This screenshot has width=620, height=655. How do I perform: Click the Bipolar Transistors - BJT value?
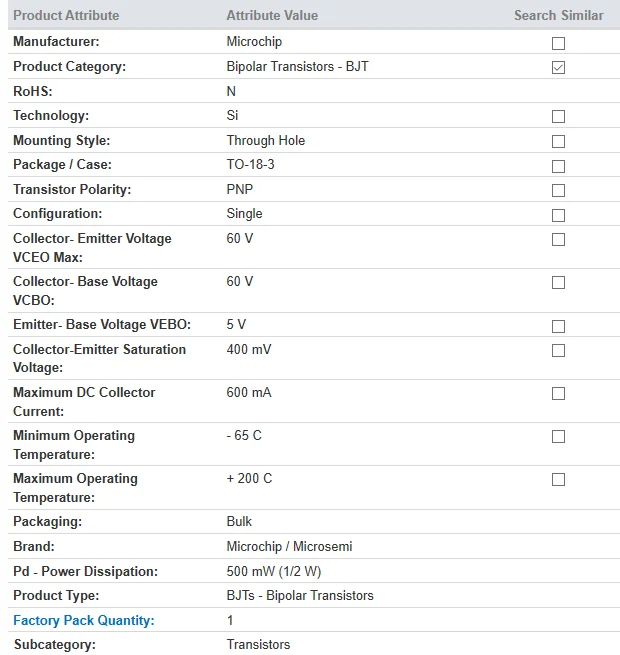[297, 66]
